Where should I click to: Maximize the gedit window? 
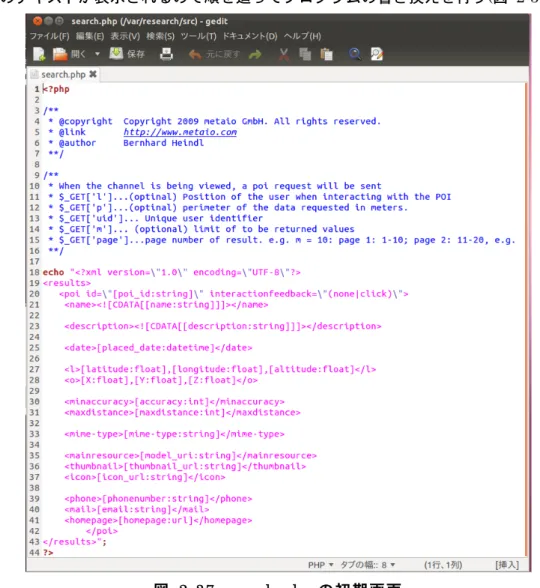(x=59, y=21)
